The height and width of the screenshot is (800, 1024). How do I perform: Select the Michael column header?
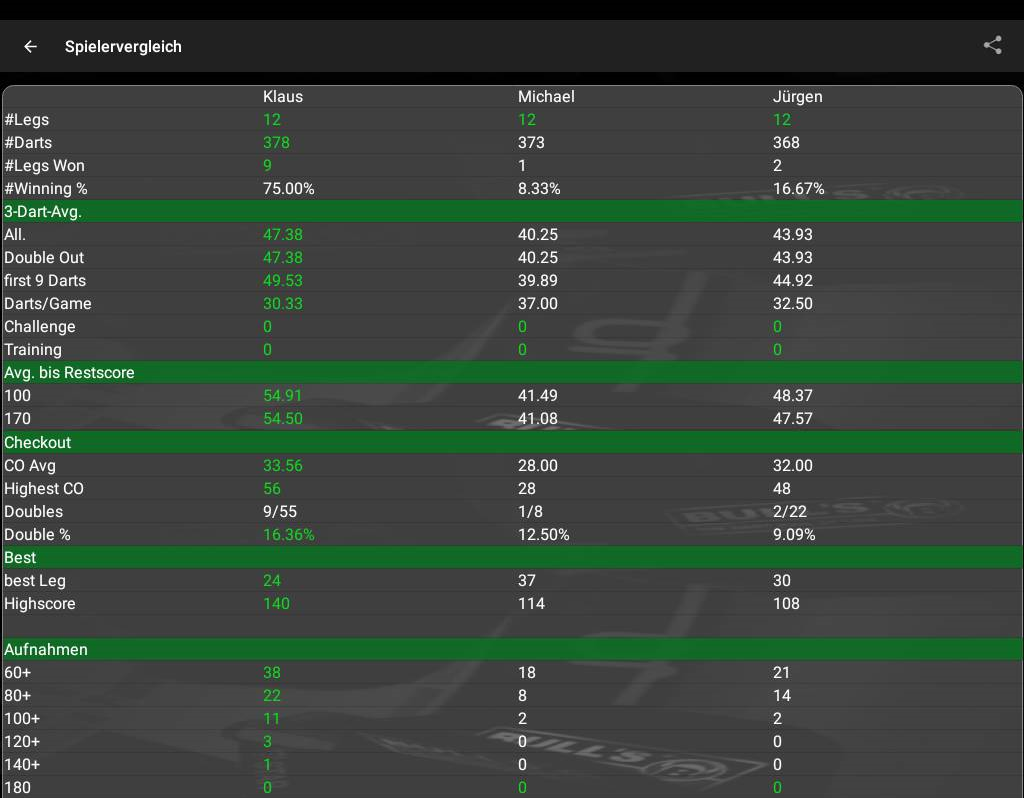click(546, 97)
